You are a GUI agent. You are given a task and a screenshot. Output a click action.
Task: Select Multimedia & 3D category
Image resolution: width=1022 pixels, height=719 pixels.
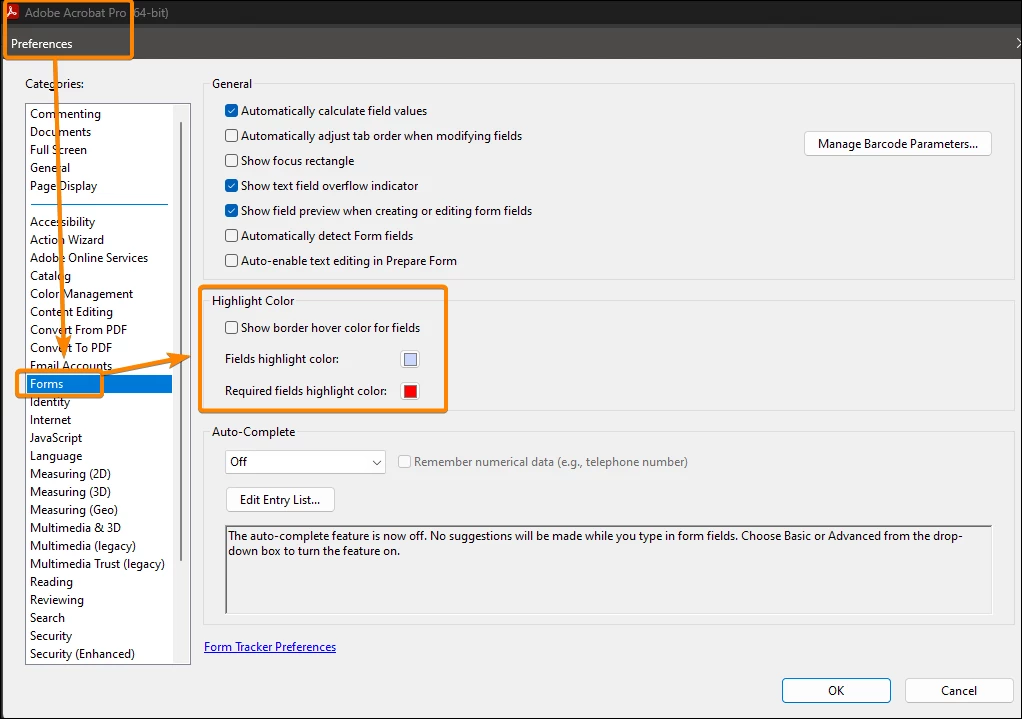pyautogui.click(x=75, y=528)
